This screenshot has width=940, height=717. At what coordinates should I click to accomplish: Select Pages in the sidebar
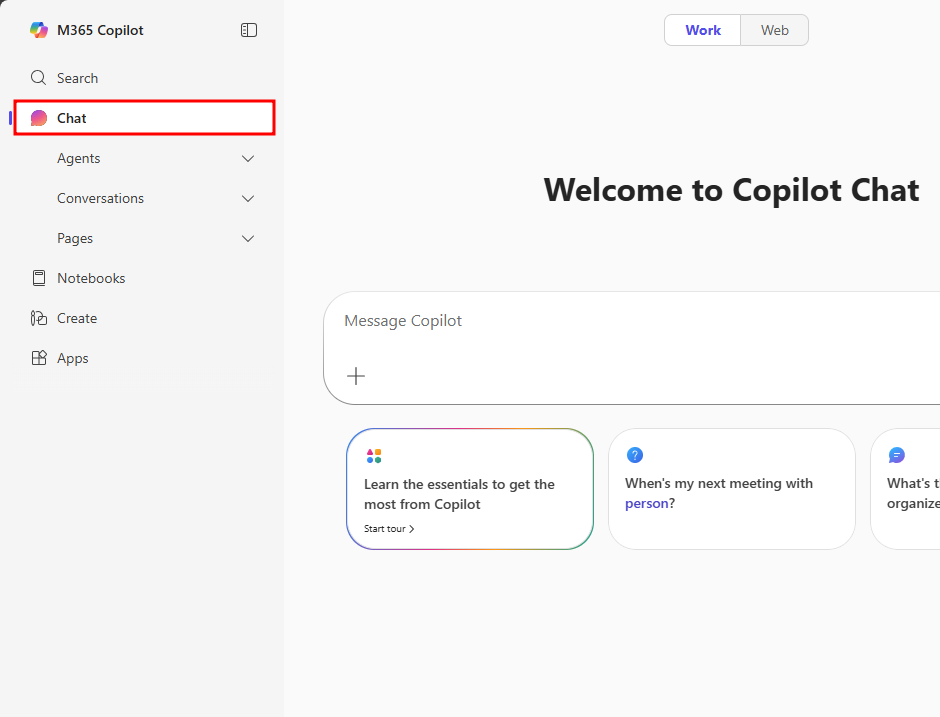(75, 238)
